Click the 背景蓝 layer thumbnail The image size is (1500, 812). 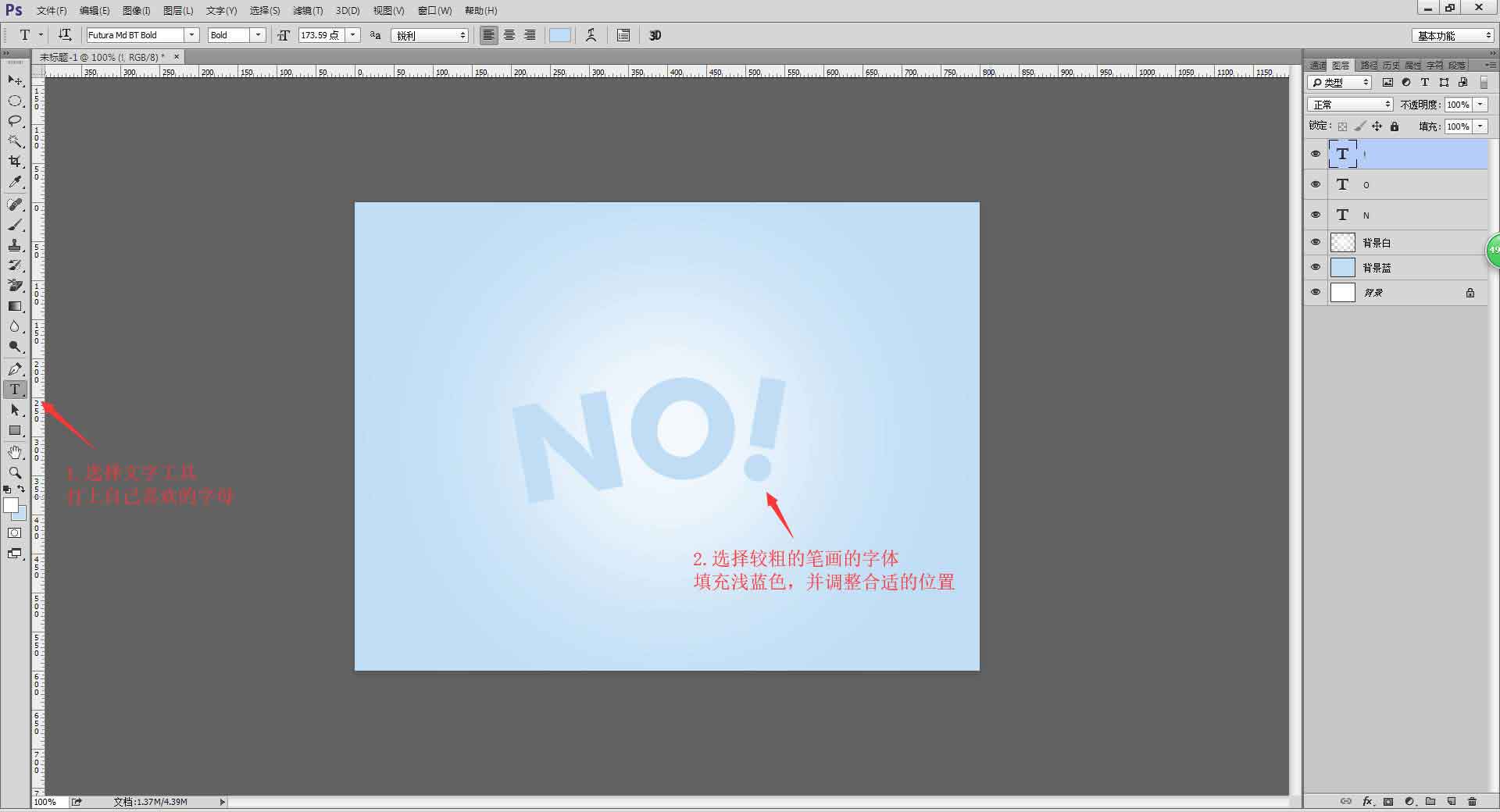(1342, 268)
